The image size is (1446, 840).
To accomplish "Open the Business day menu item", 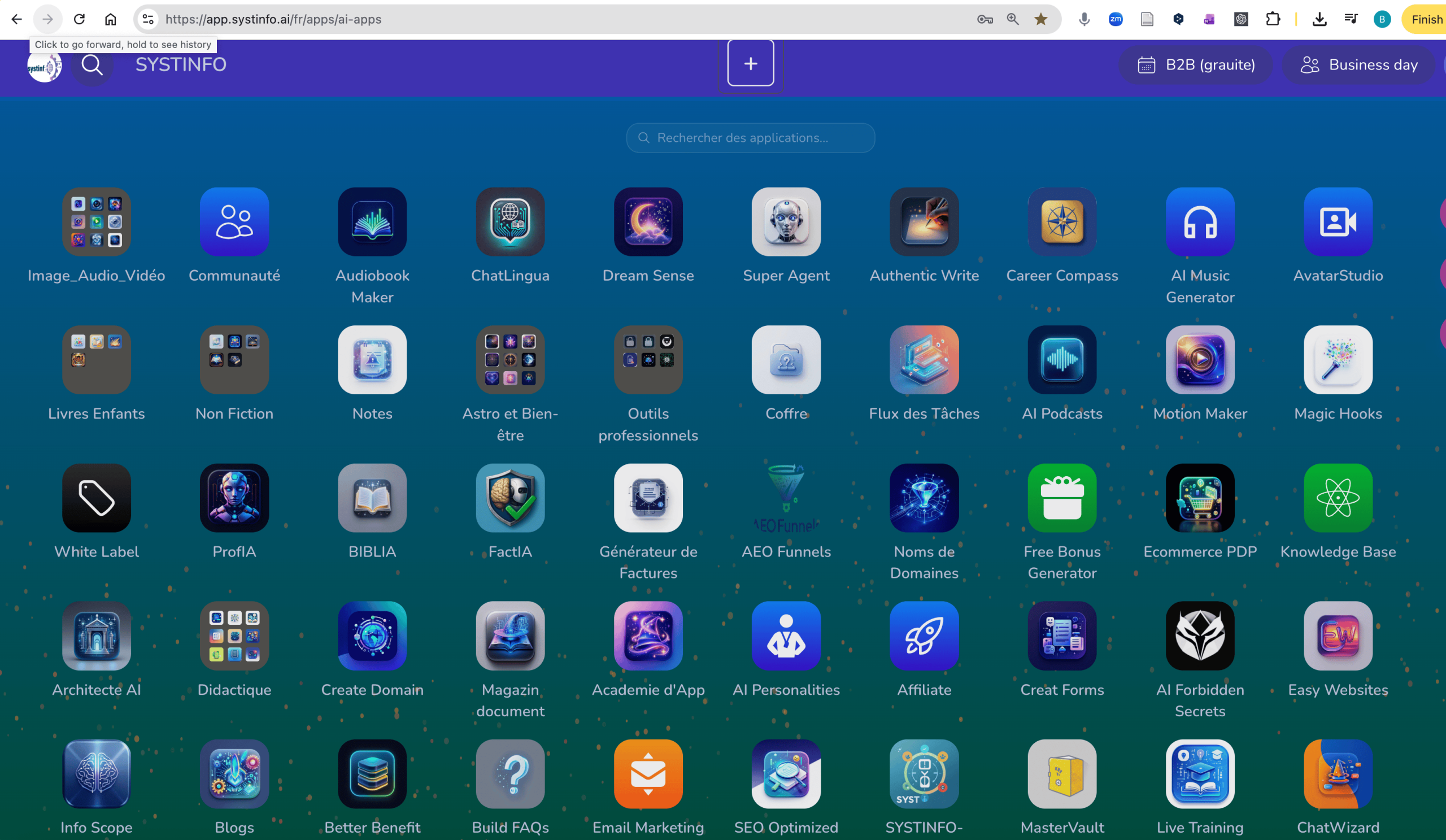I will 1359,65.
